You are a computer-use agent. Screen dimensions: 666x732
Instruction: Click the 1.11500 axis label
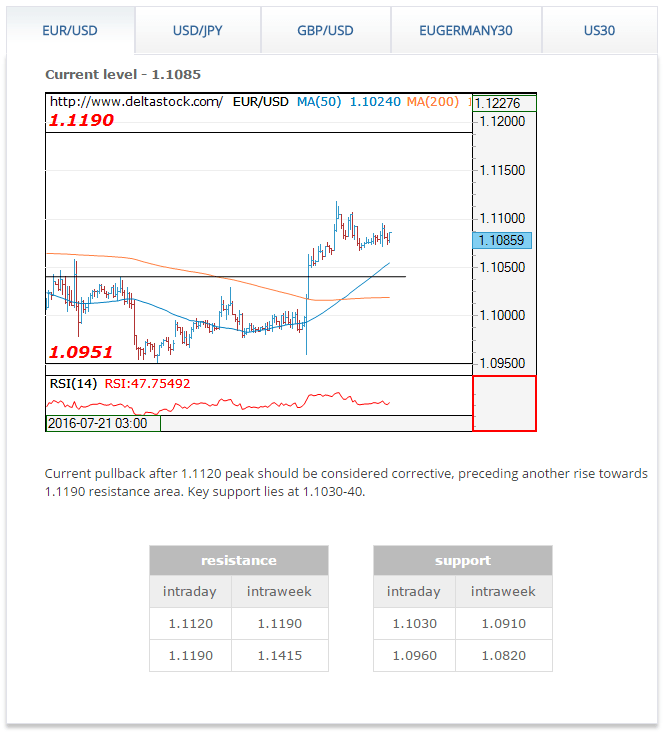point(502,170)
